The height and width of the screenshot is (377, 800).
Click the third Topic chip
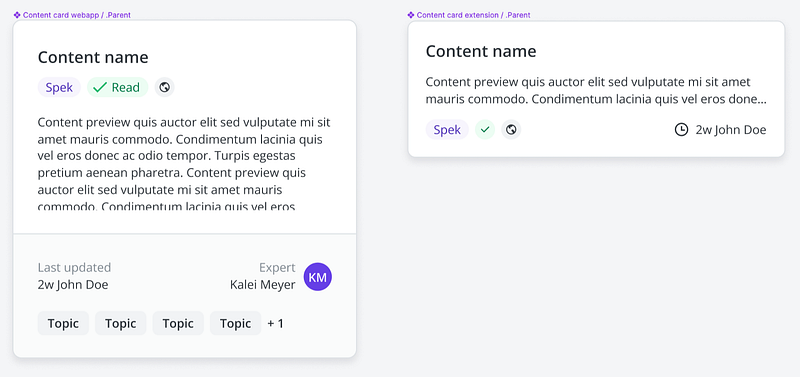click(178, 323)
